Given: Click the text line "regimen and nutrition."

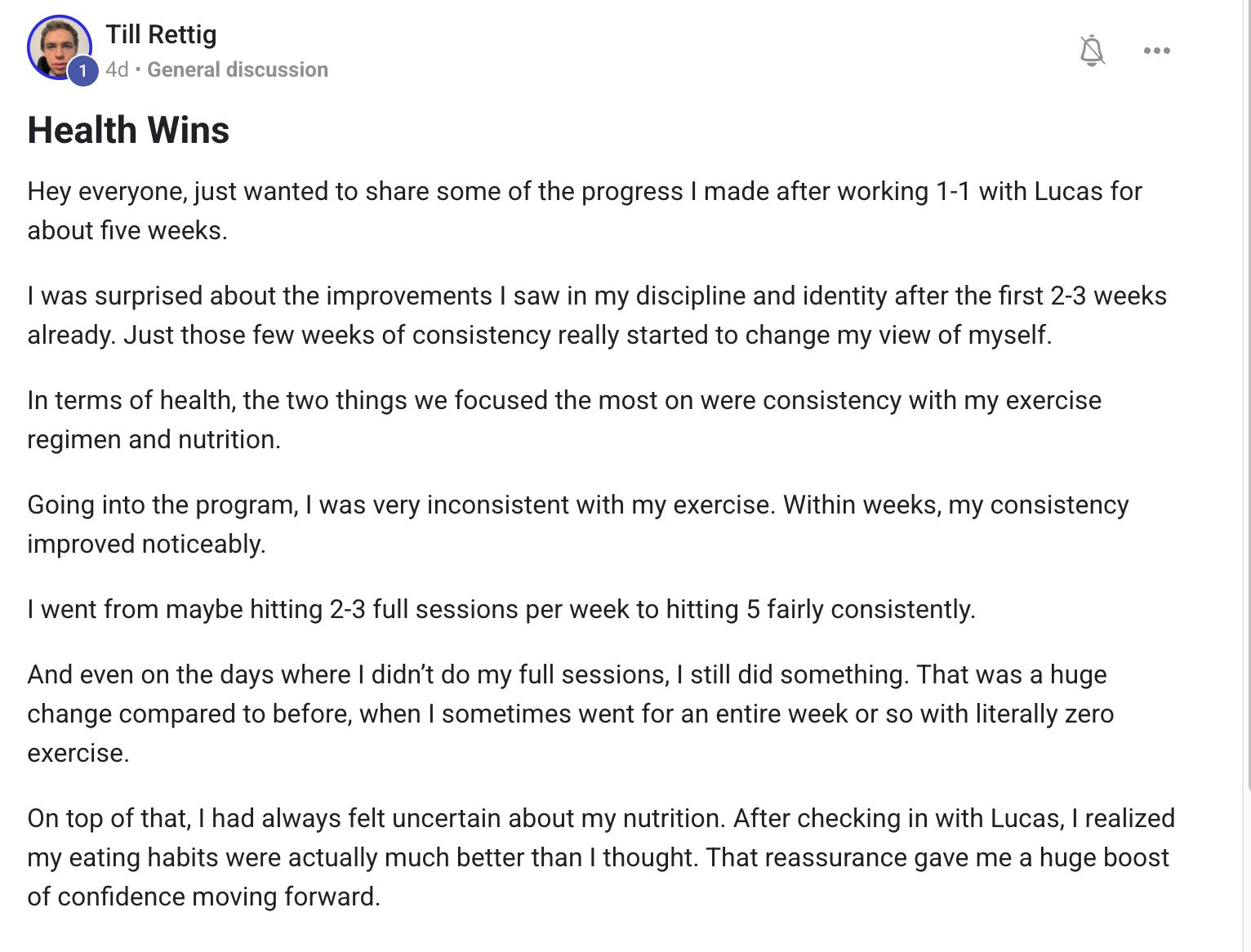Looking at the screenshot, I should 154,439.
